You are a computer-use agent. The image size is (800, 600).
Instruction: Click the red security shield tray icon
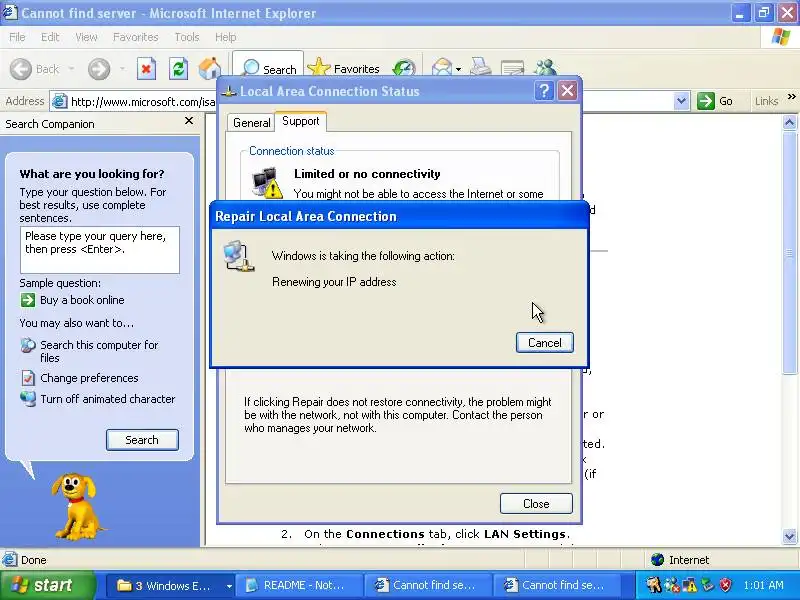[725, 585]
